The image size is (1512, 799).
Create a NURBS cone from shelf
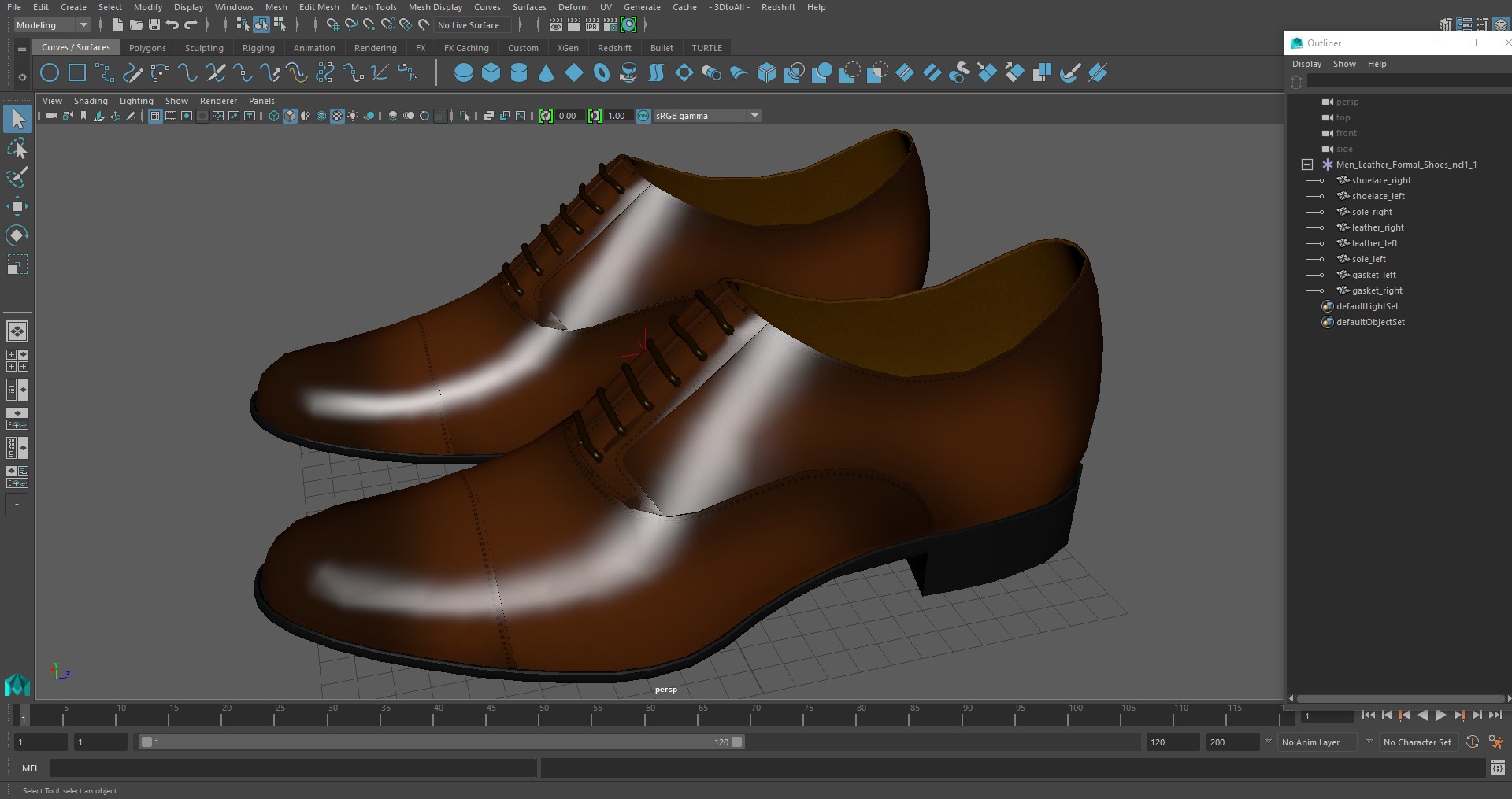pos(547,73)
